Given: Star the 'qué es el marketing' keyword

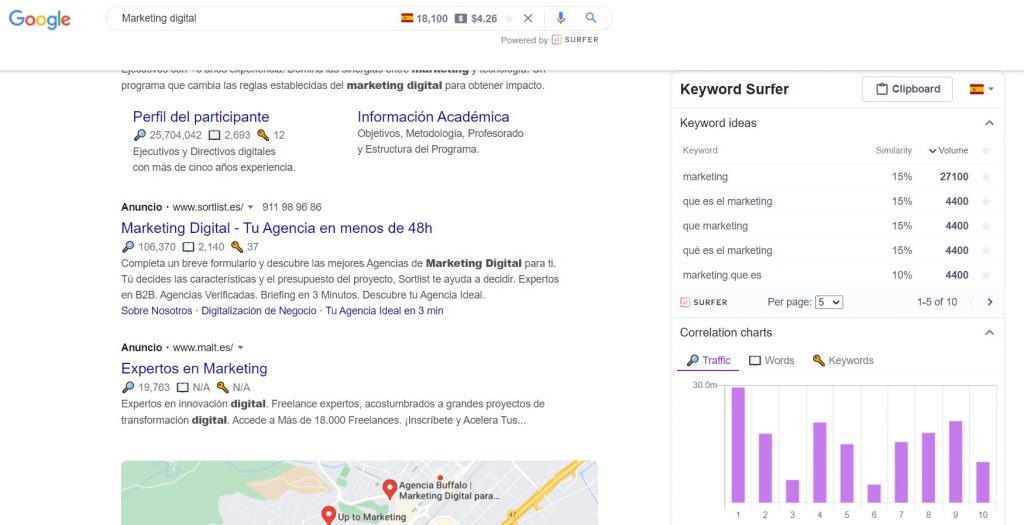Looking at the screenshot, I should (x=985, y=251).
